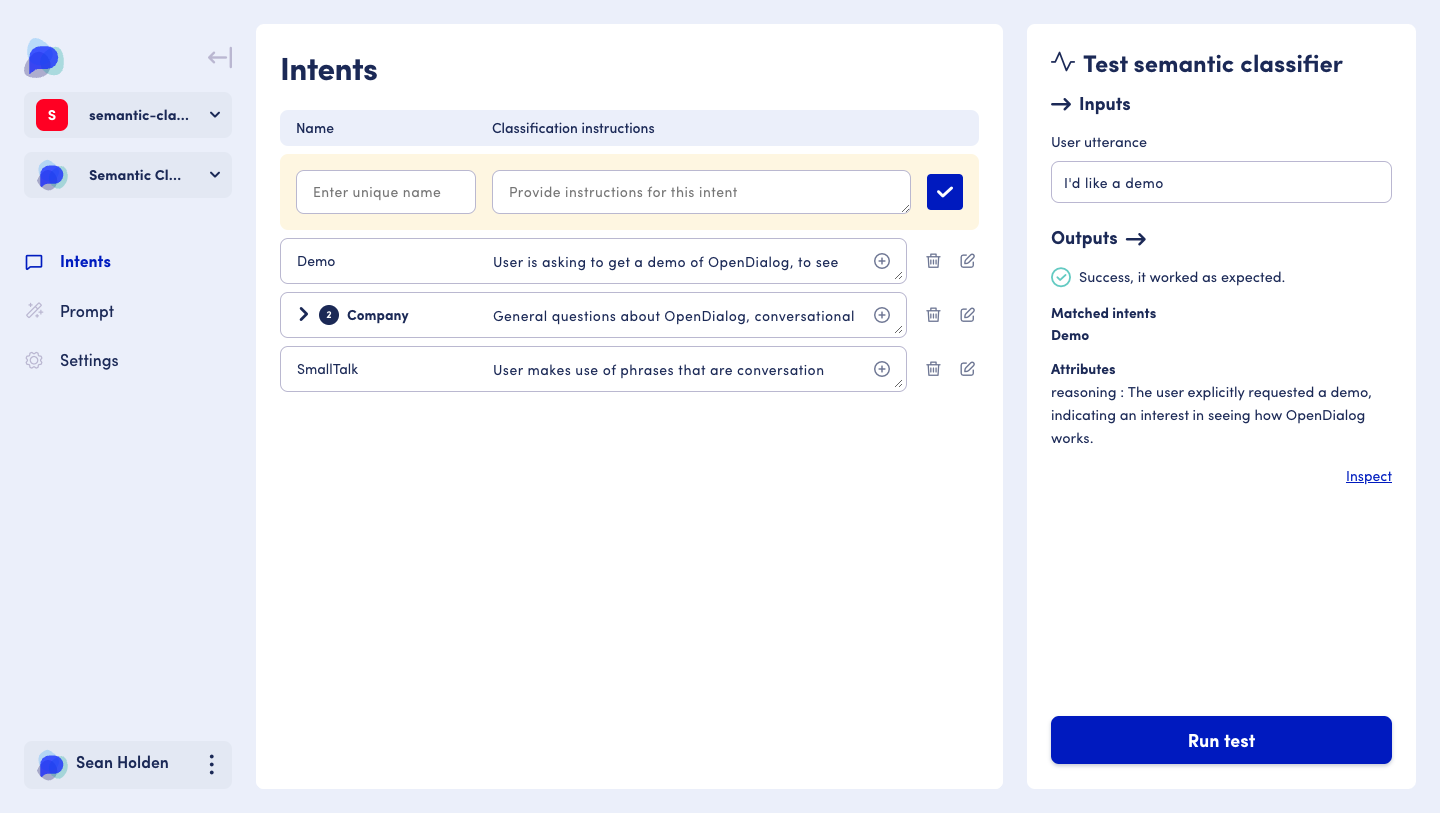
Task: Click the Run test button
Action: point(1220,740)
